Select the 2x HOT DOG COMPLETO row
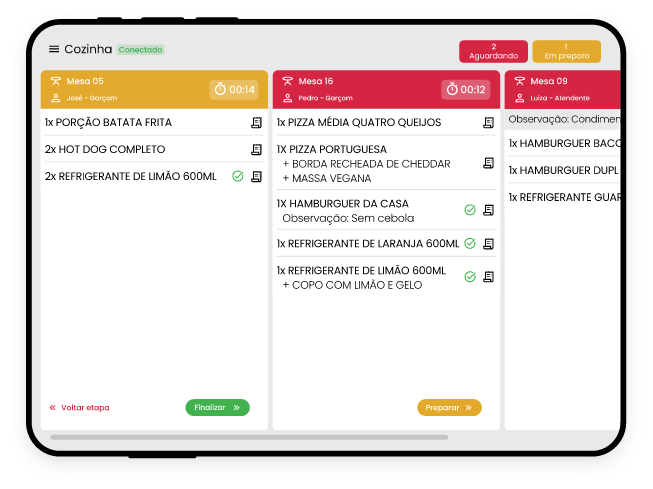653x489 pixels. [154, 149]
